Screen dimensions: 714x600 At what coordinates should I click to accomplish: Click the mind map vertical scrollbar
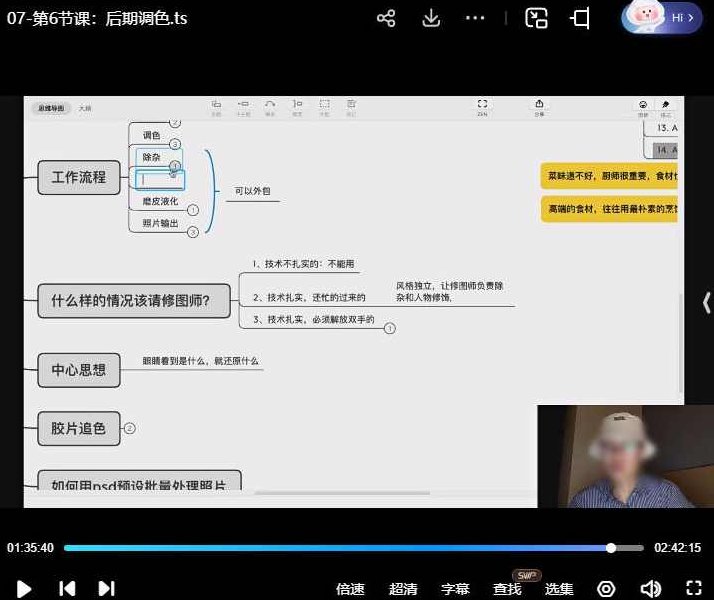coord(681,342)
